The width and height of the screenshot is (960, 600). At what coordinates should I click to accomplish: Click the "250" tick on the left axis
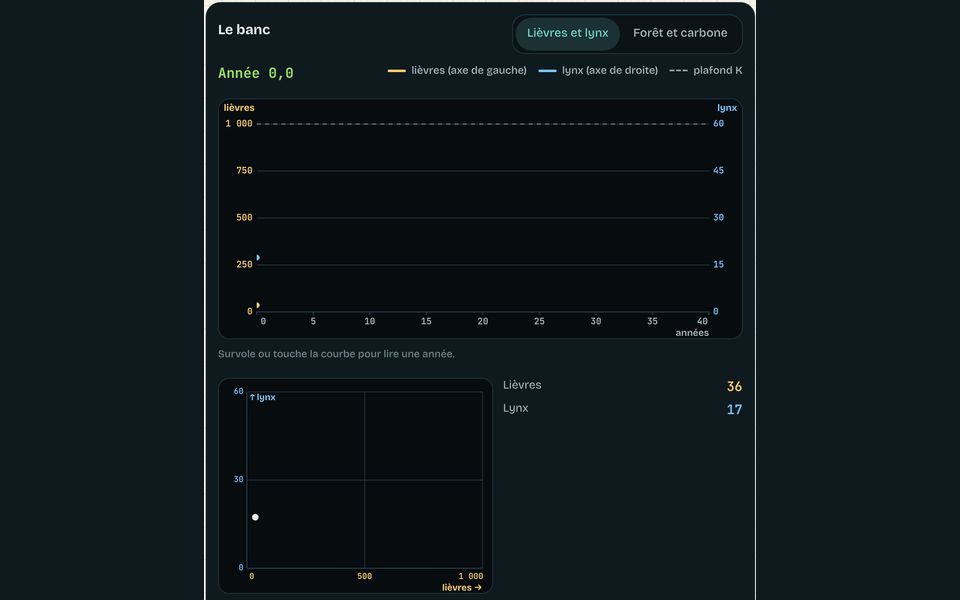pos(244,264)
